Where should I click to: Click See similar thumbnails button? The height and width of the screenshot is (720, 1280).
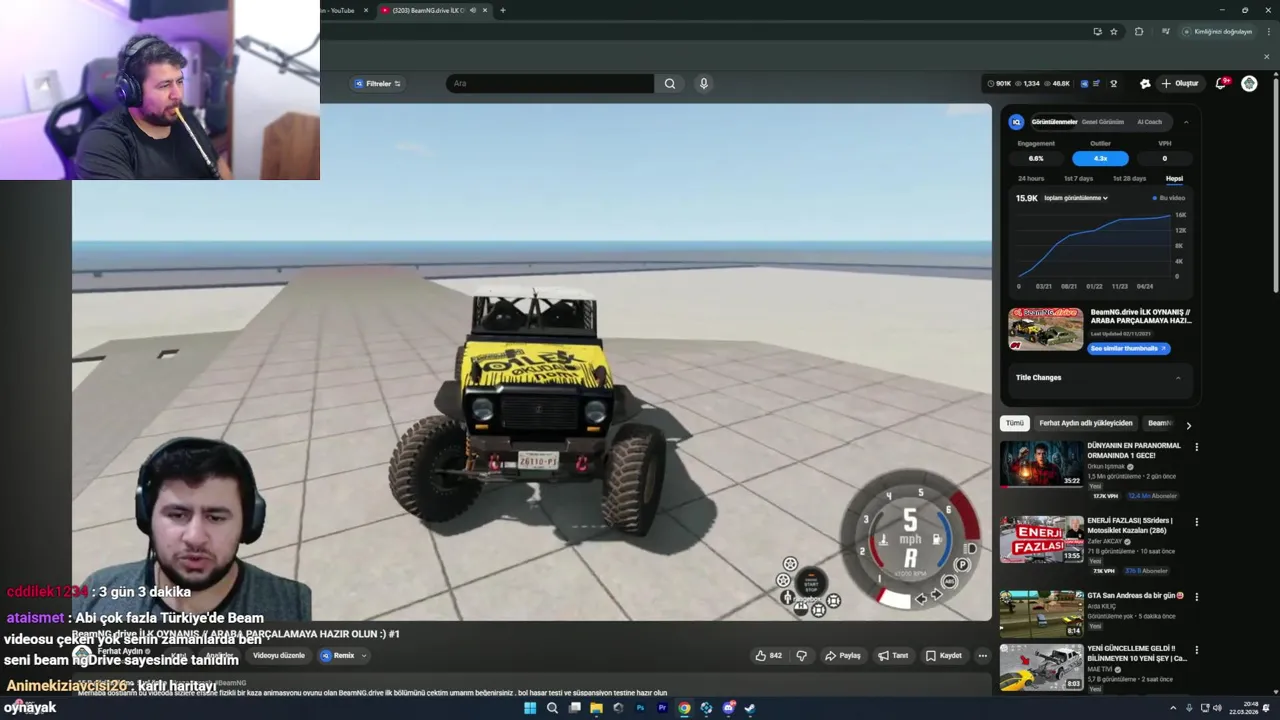tap(1128, 348)
